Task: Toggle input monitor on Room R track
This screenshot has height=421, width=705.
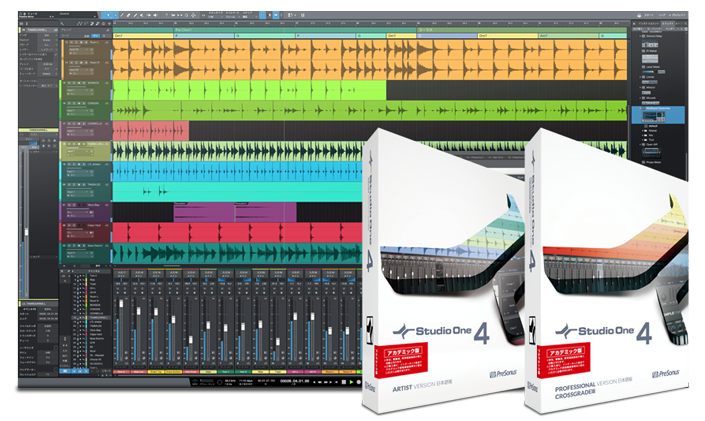Action: pos(86,63)
